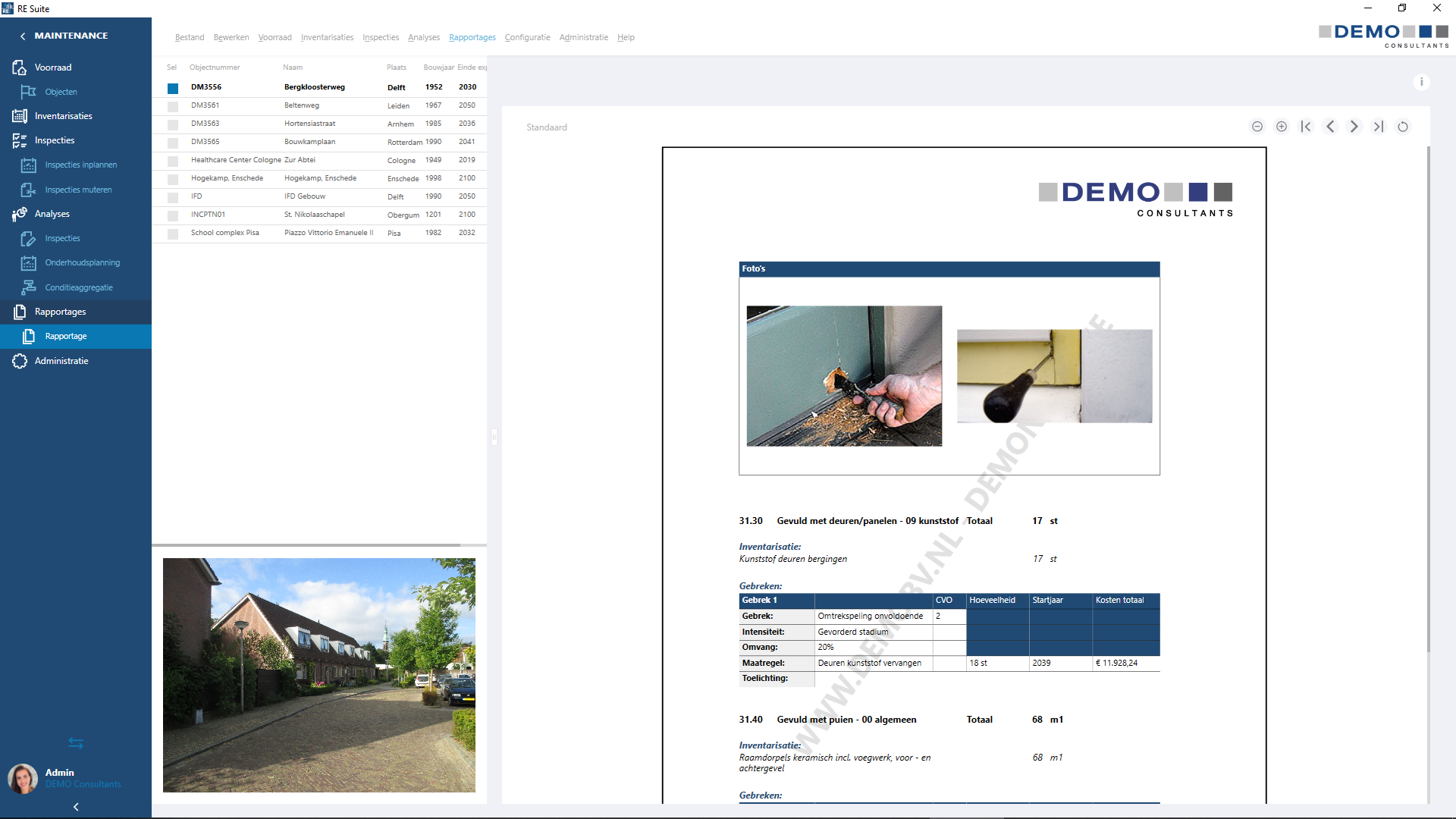Open Inspecties inplannen in the sidebar
The width and height of the screenshot is (1456, 819).
pos(80,165)
